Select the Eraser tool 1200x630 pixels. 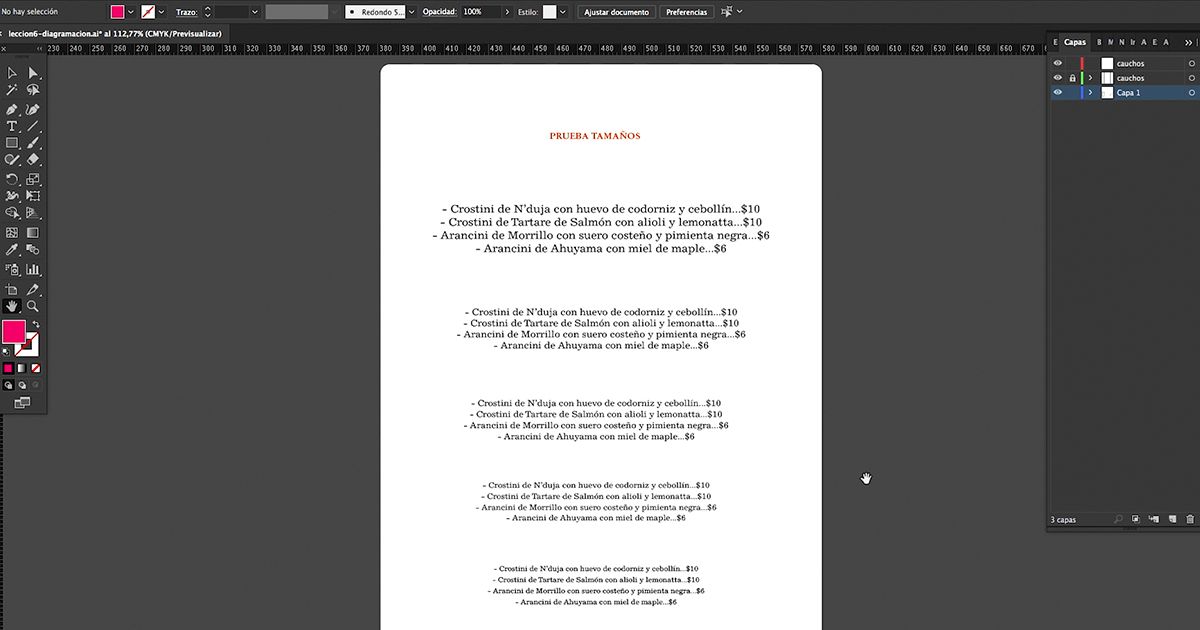tap(33, 159)
